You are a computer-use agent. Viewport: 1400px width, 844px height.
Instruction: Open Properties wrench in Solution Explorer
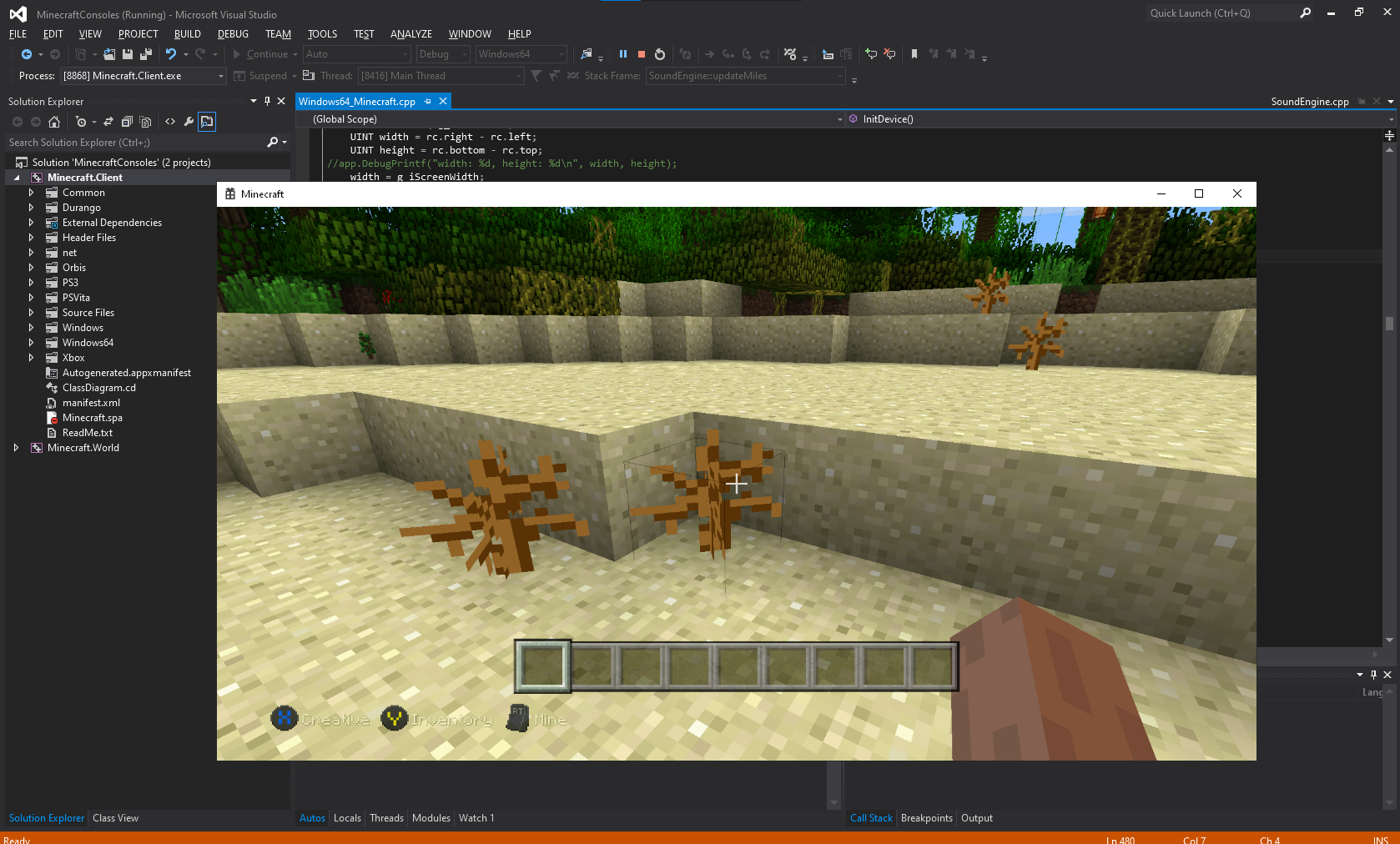pos(189,122)
